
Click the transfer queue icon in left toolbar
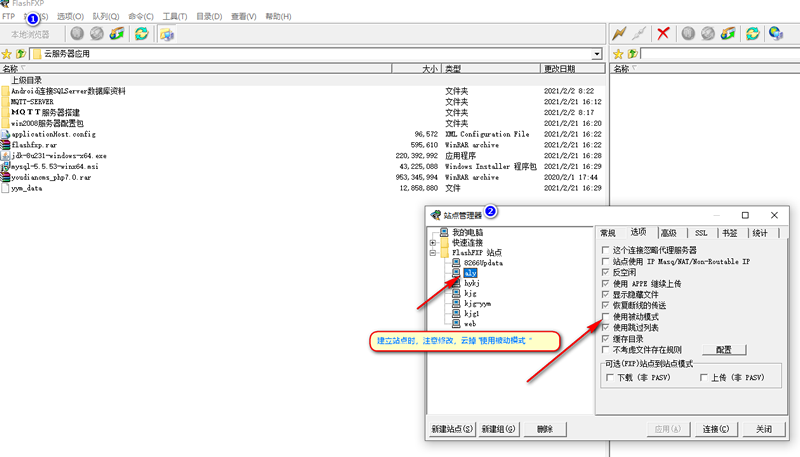tap(117, 34)
